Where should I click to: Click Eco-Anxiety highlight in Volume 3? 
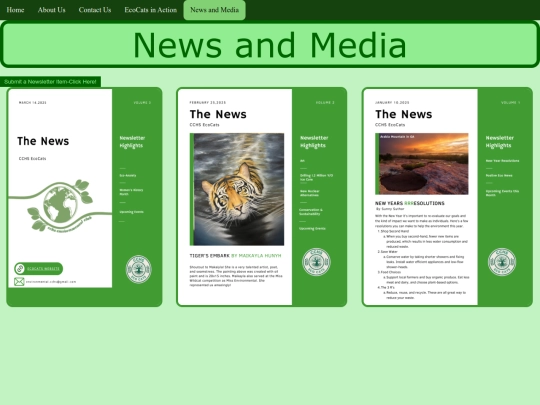click(x=128, y=176)
